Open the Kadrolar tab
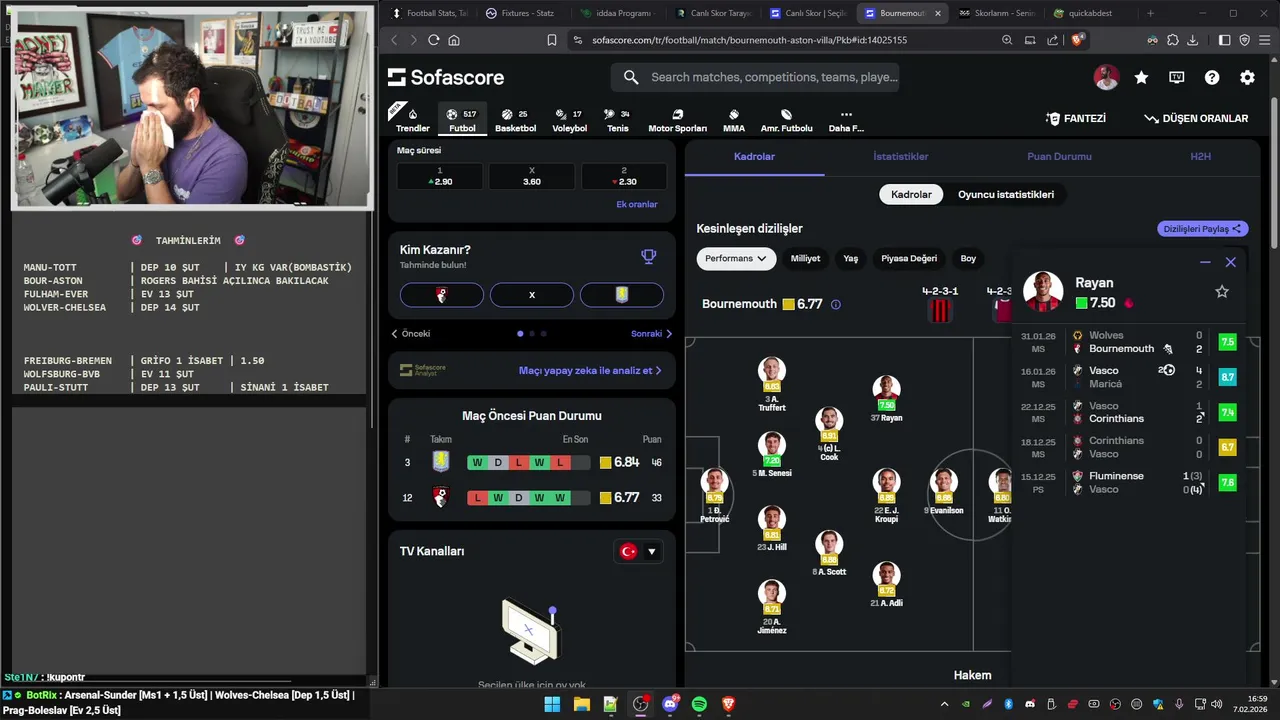Viewport: 1280px width, 720px height. pyautogui.click(x=754, y=157)
